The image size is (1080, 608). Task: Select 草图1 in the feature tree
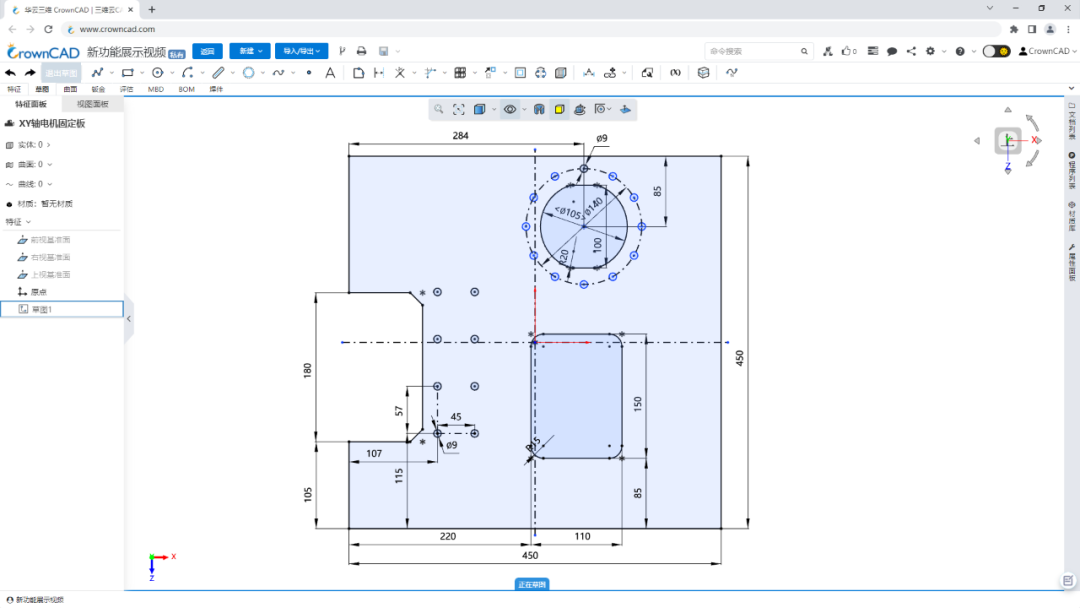[x=62, y=309]
